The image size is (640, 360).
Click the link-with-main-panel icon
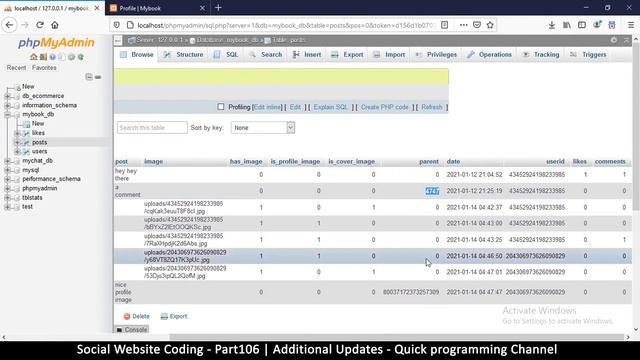(98, 77)
